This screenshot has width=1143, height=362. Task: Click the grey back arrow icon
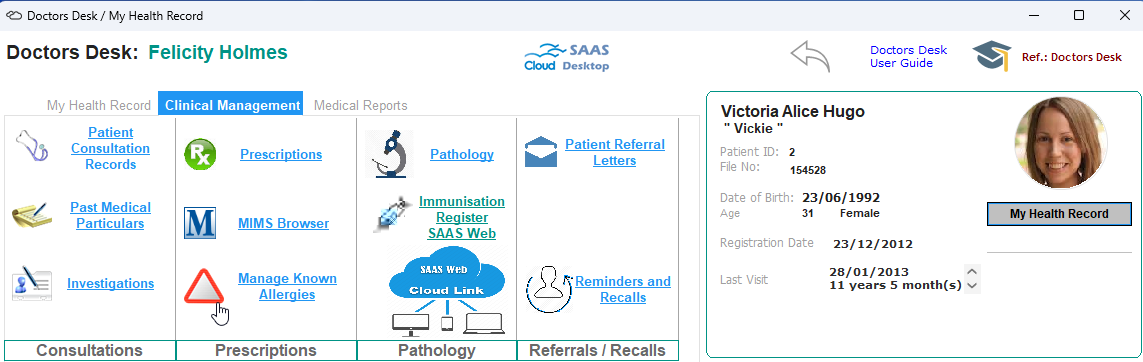pos(811,56)
